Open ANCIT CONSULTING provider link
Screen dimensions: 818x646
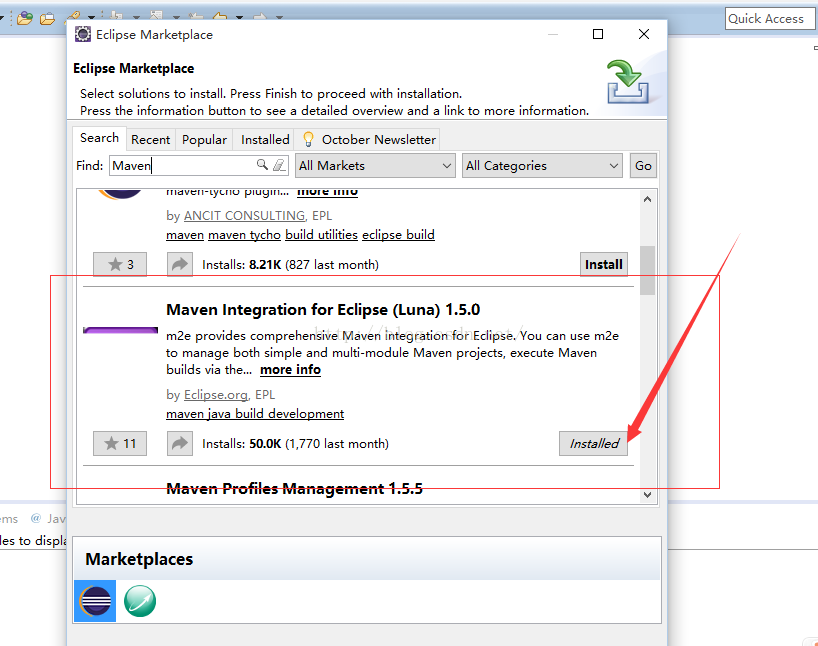coord(244,216)
